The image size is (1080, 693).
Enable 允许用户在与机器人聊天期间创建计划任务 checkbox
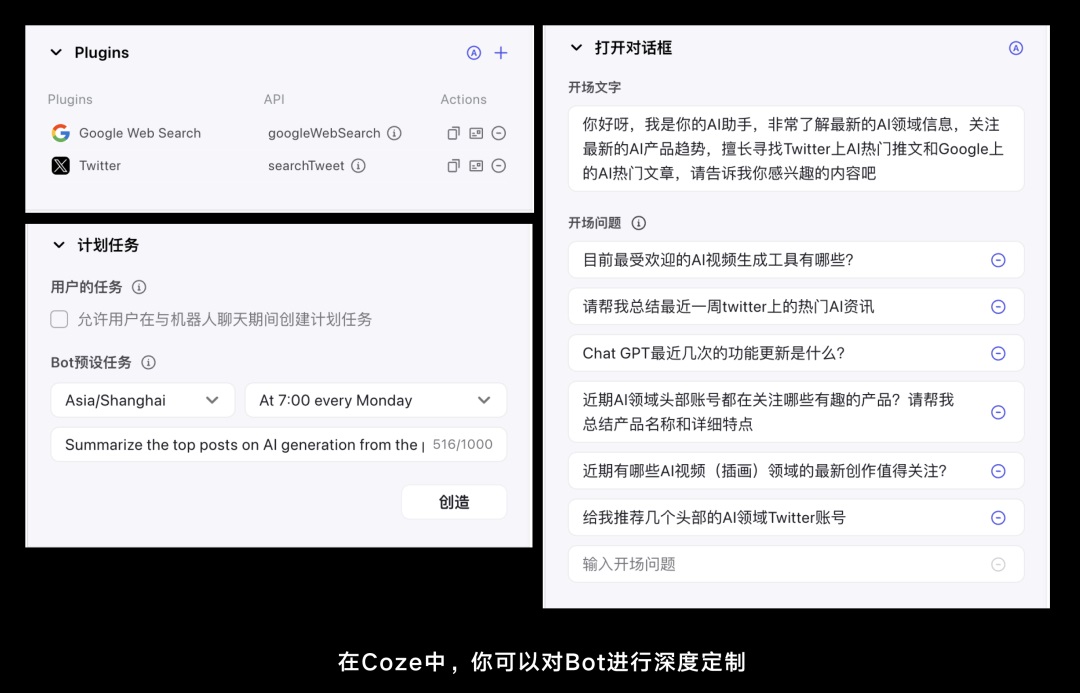pos(58,318)
